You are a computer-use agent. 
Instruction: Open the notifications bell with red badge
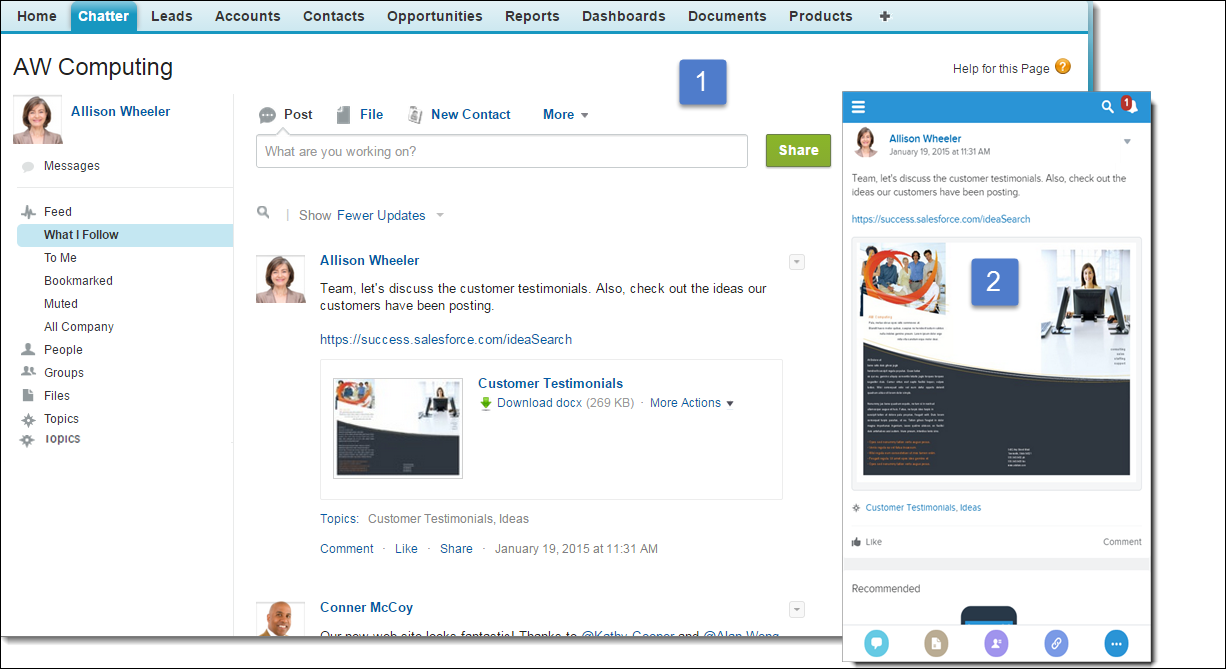click(1130, 107)
